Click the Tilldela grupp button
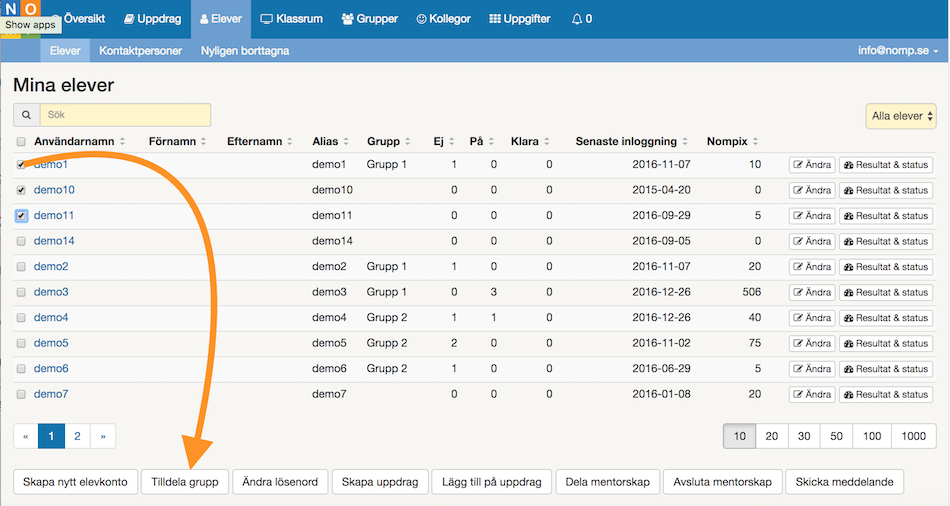Screen dimensions: 950x506 pyautogui.click(x=185, y=482)
